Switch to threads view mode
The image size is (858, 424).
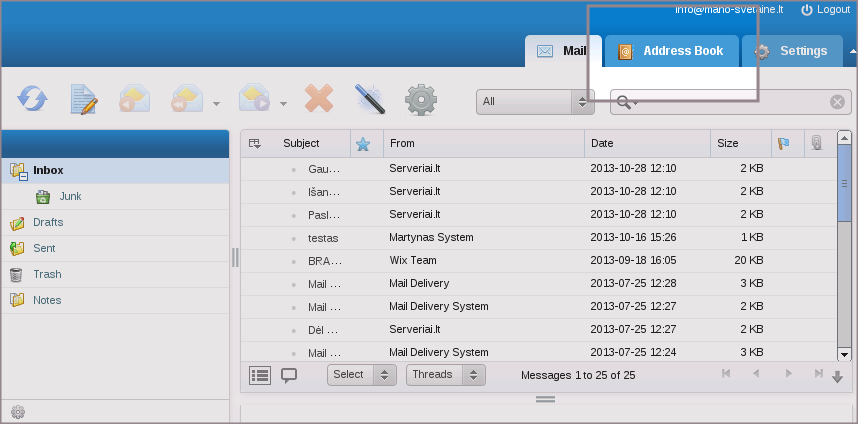[289, 375]
